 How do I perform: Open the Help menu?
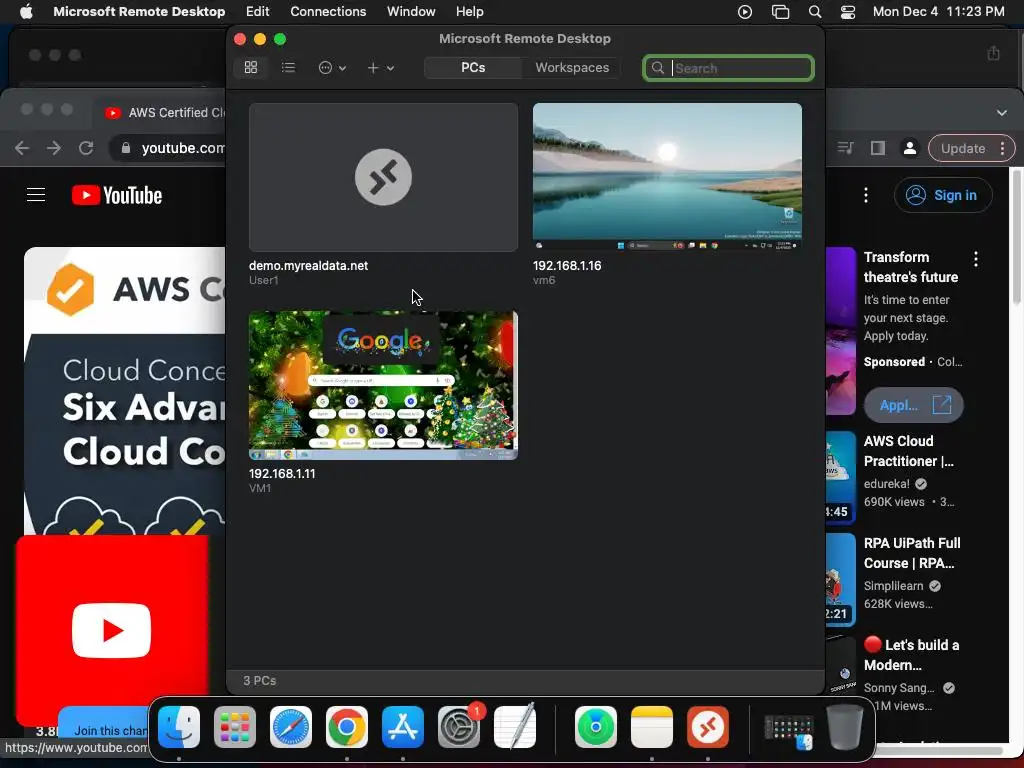(470, 12)
